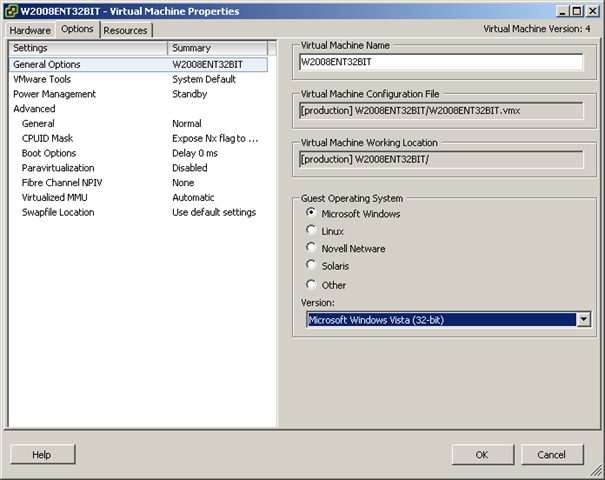Choose the Swapfile Location setting

point(58,212)
